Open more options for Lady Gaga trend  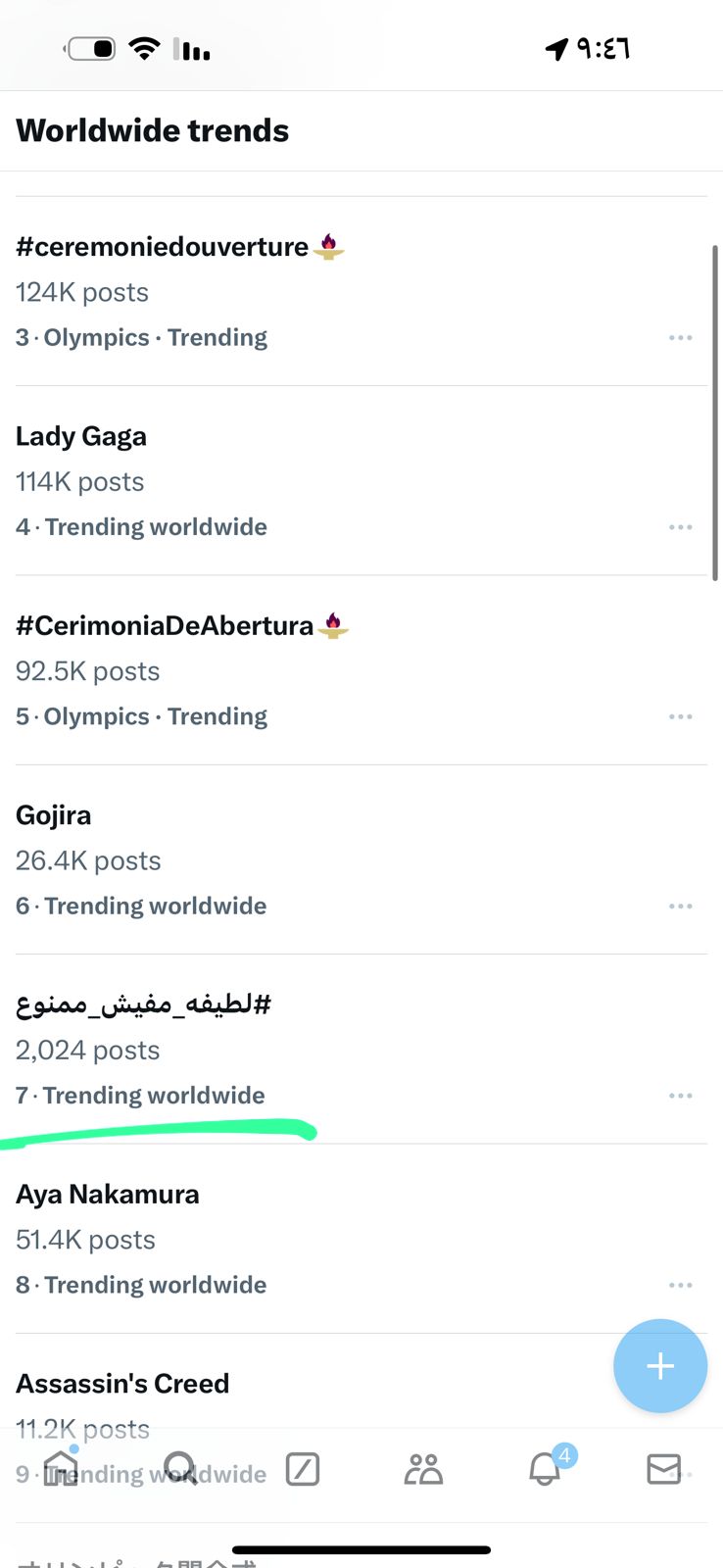(x=680, y=527)
